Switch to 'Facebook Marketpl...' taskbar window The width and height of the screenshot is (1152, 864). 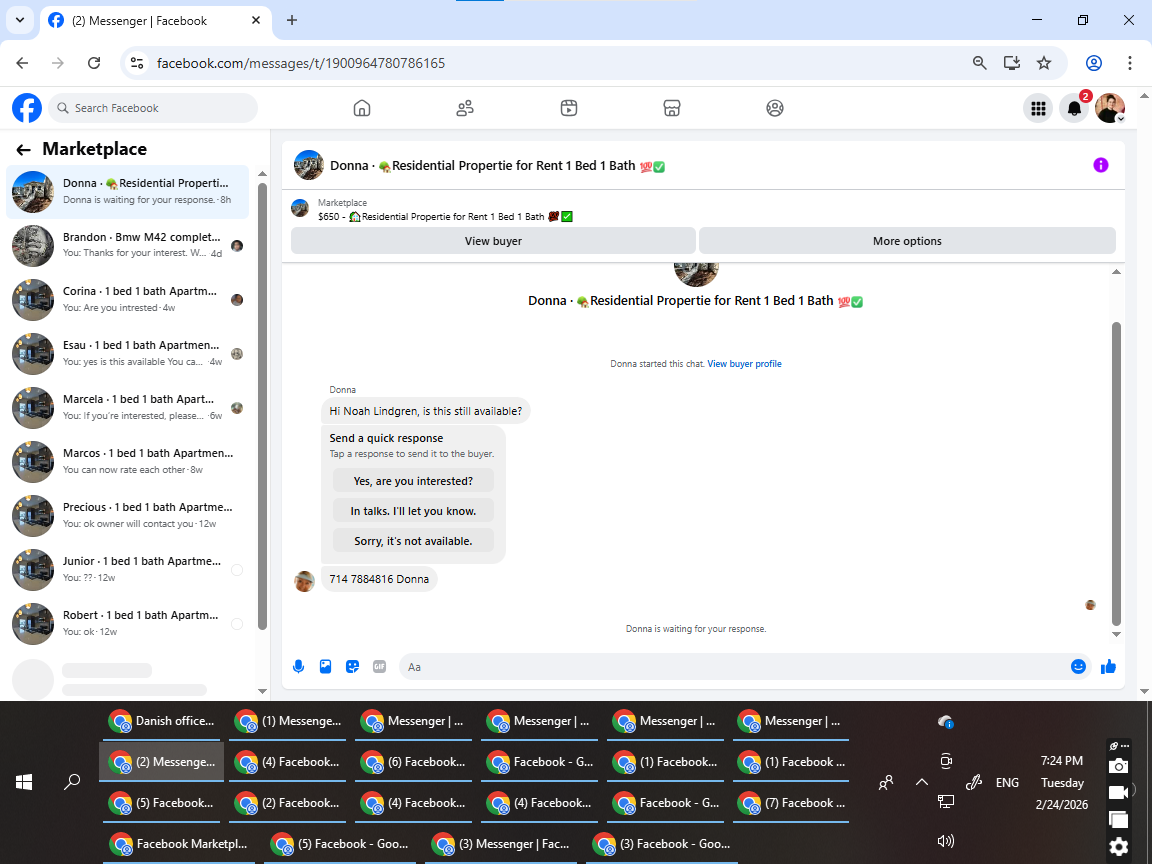click(180, 844)
